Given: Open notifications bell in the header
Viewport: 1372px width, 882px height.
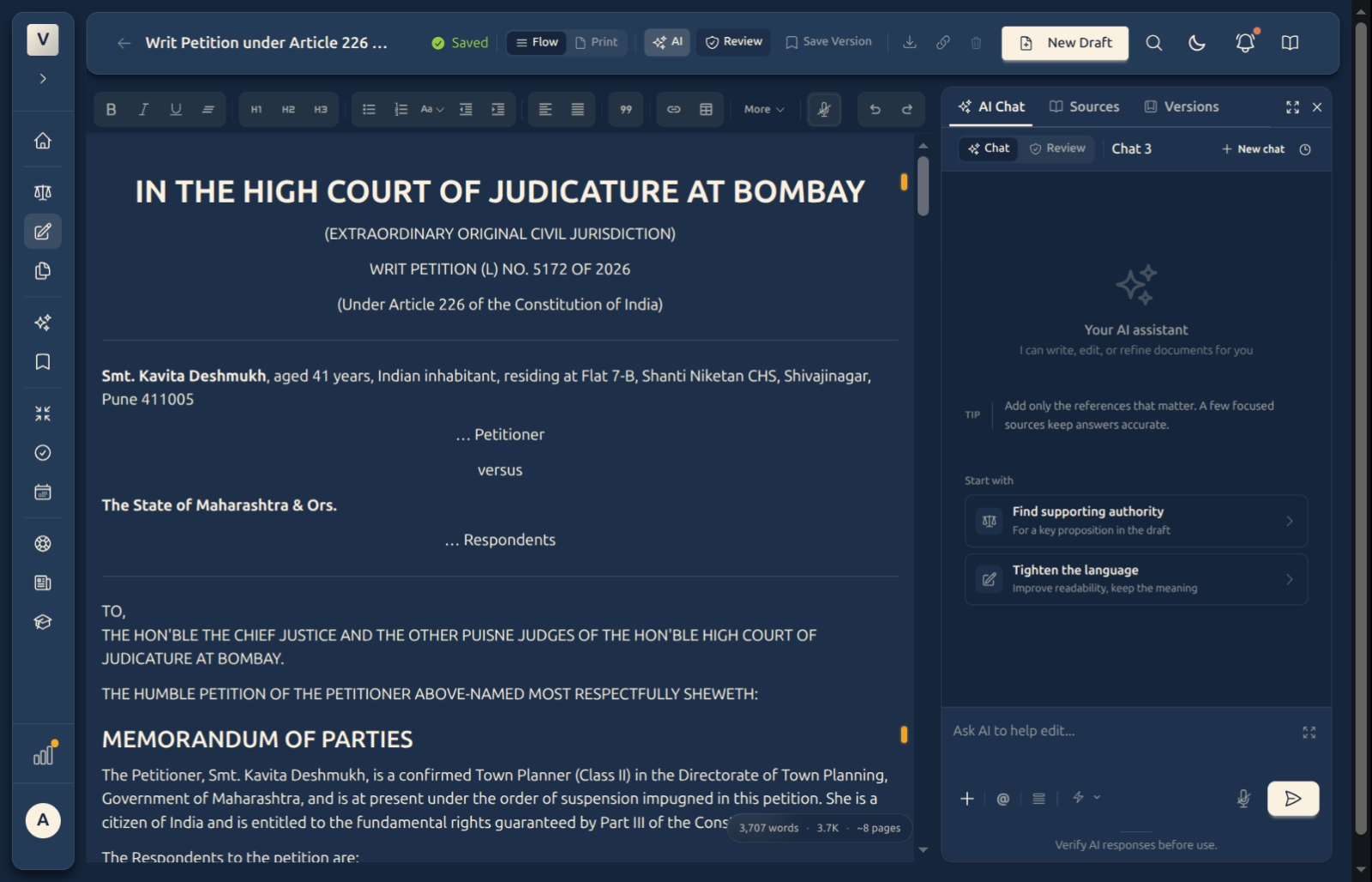Looking at the screenshot, I should (x=1245, y=43).
